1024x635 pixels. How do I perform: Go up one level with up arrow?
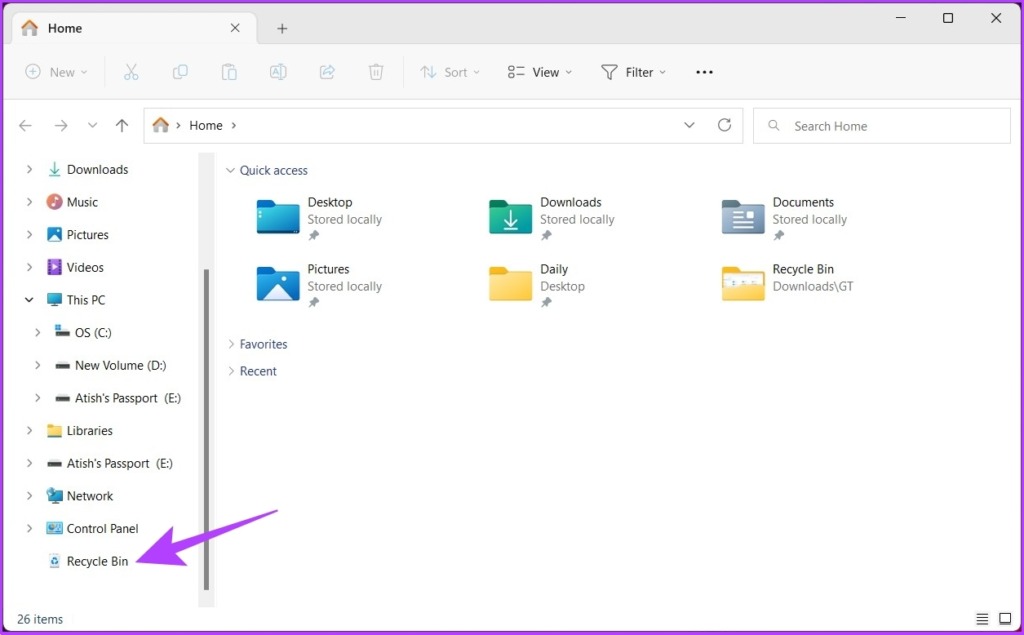[122, 125]
